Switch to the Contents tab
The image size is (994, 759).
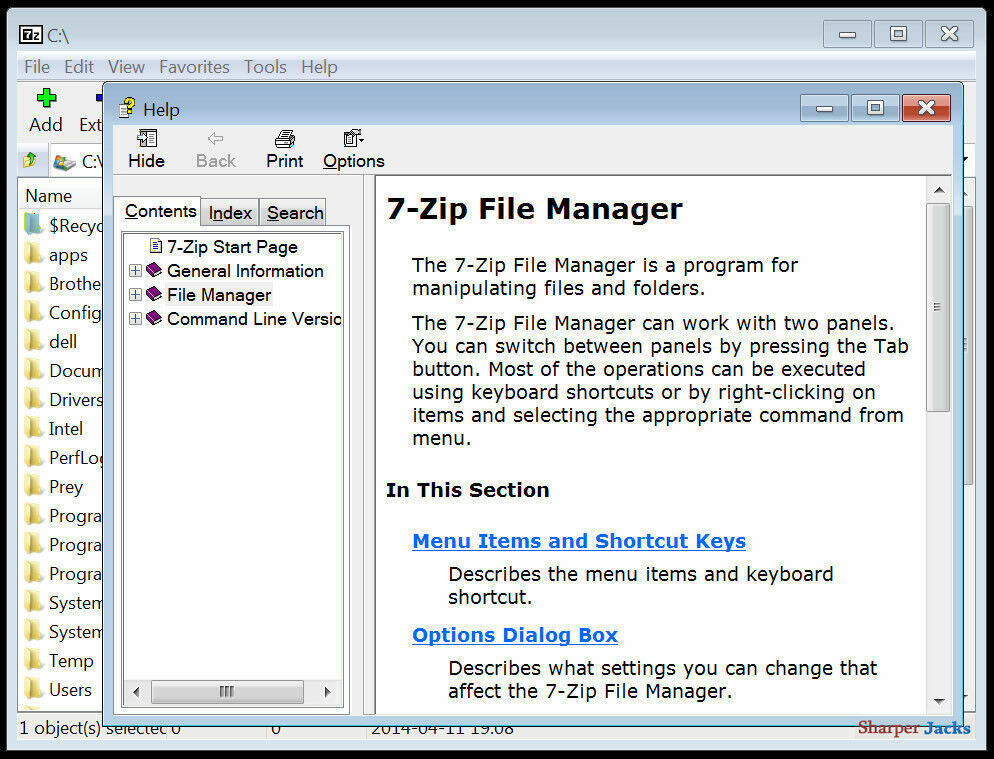(160, 211)
